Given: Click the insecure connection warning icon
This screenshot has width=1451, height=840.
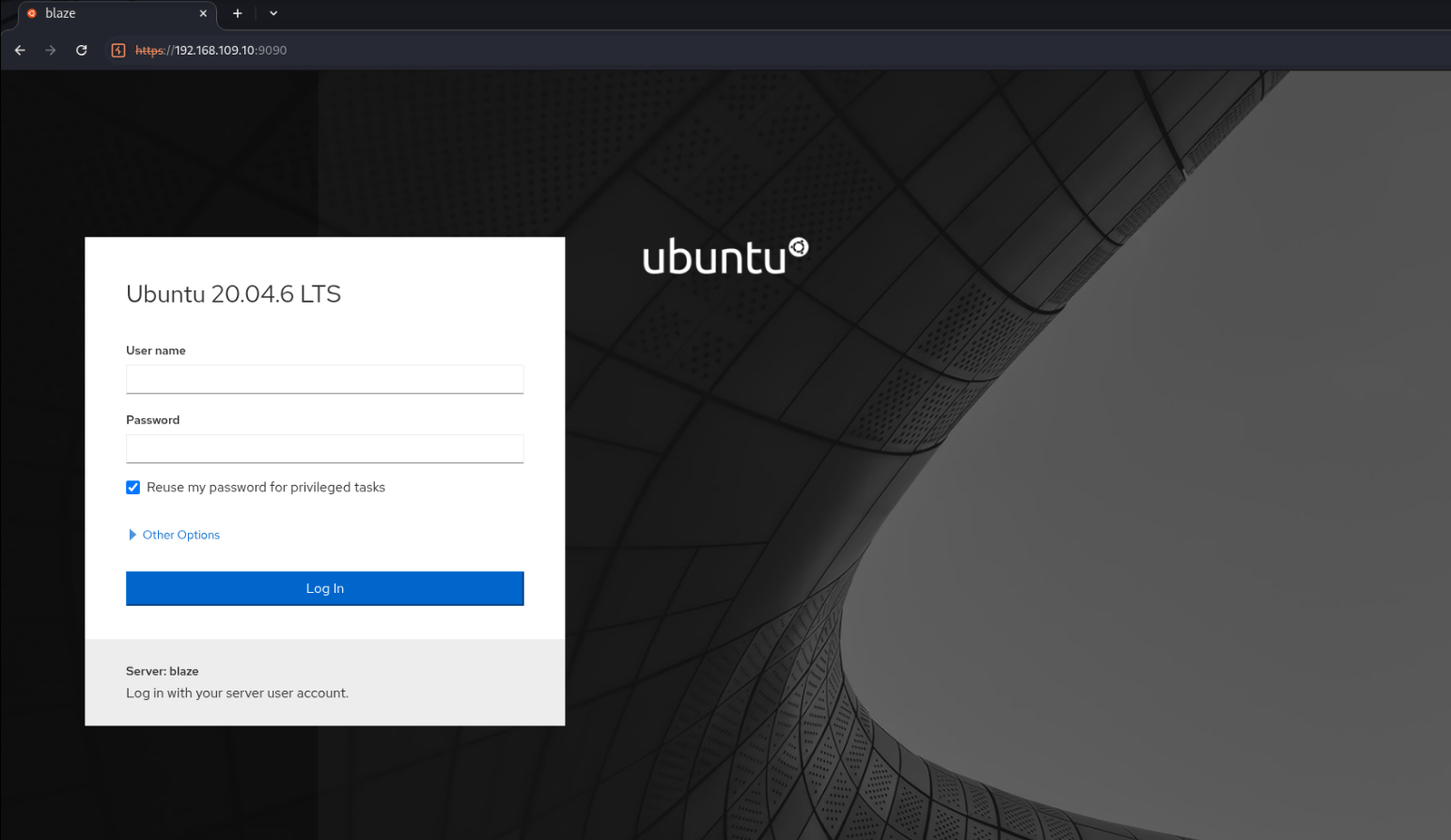Looking at the screenshot, I should coord(118,51).
